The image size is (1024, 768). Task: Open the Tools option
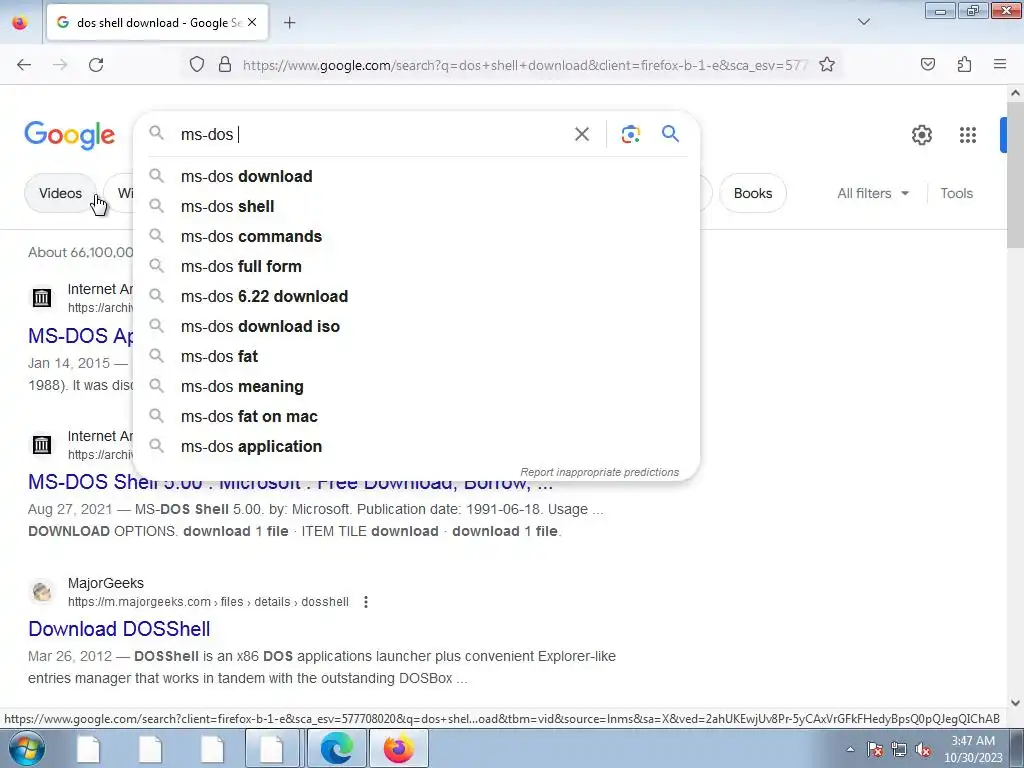click(x=956, y=193)
